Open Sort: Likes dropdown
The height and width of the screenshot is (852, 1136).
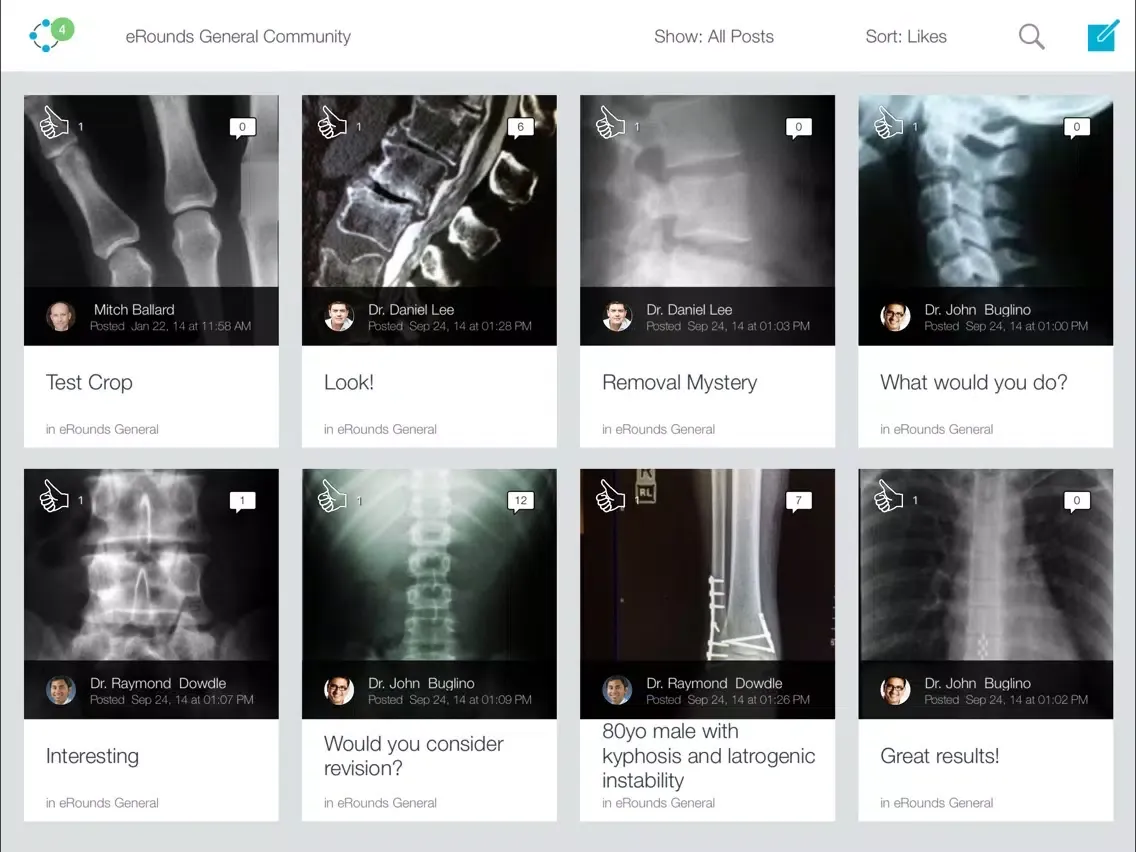tap(905, 37)
